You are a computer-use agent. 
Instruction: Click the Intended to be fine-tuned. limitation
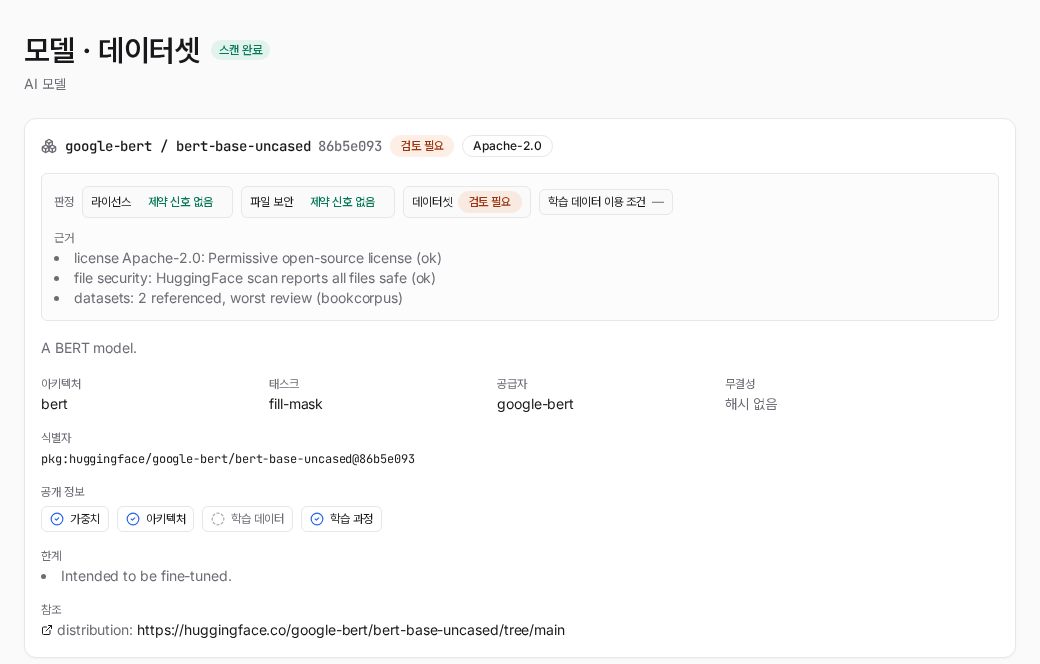(x=146, y=576)
